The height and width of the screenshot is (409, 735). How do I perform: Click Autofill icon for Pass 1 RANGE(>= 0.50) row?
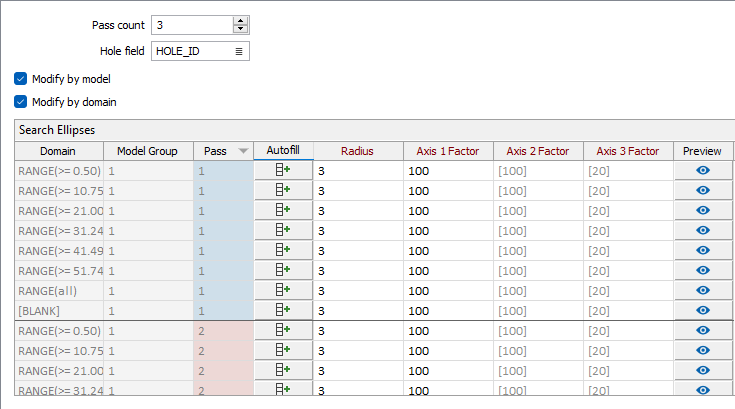[283, 170]
